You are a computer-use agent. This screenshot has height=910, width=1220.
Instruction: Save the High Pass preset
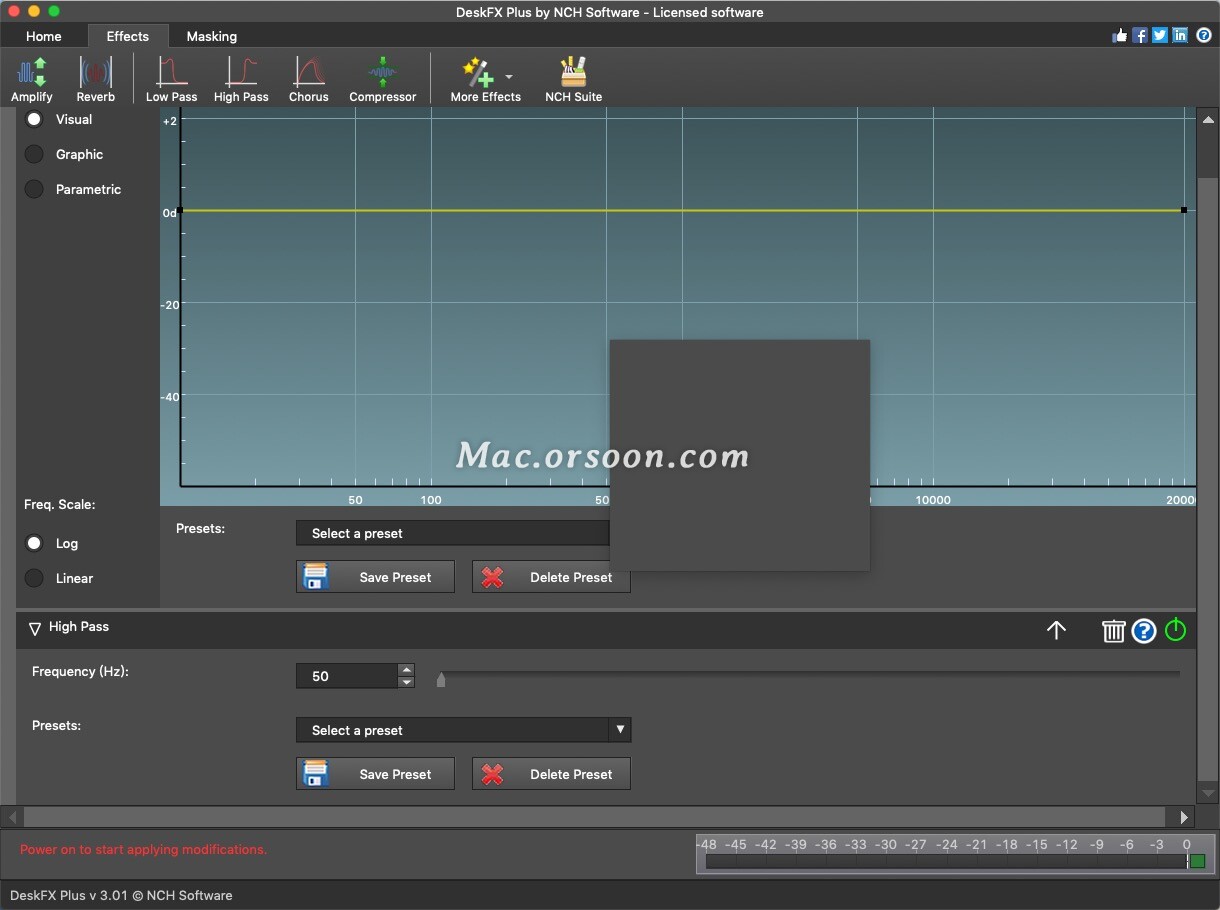(x=375, y=774)
